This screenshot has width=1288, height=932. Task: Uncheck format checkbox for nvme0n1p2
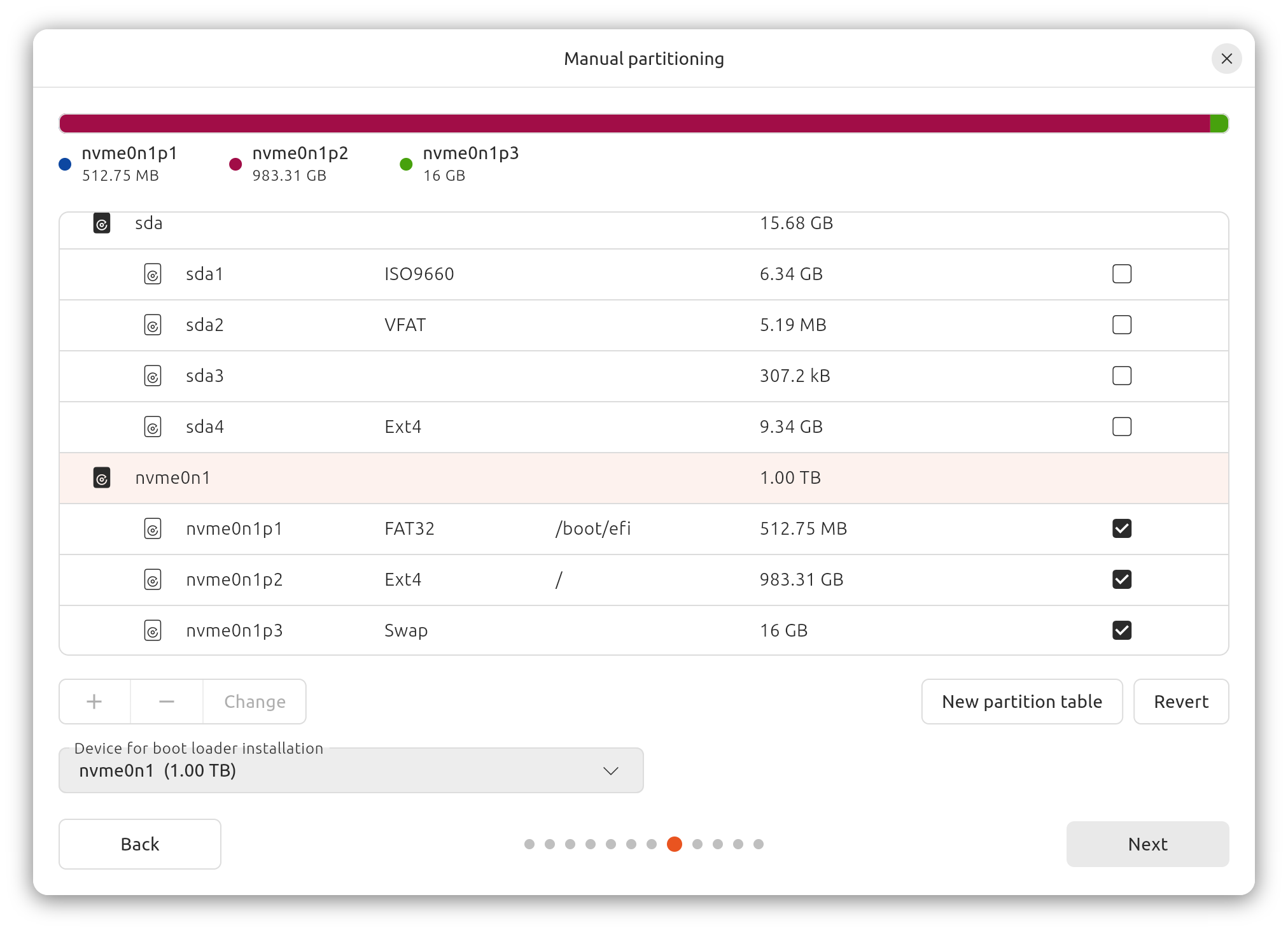point(1122,580)
